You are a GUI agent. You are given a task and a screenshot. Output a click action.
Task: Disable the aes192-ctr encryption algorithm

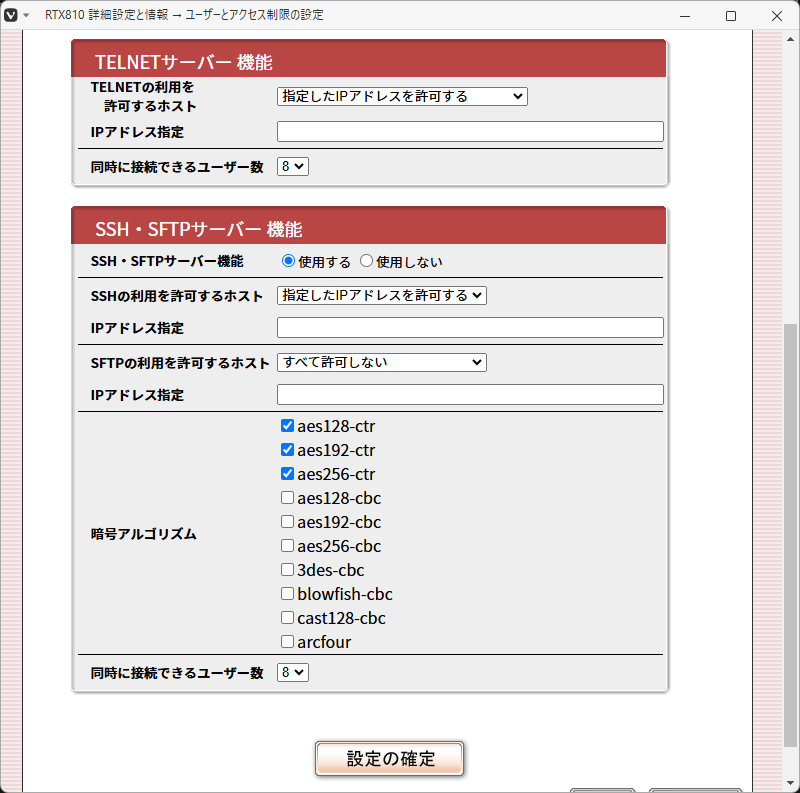[287, 449]
